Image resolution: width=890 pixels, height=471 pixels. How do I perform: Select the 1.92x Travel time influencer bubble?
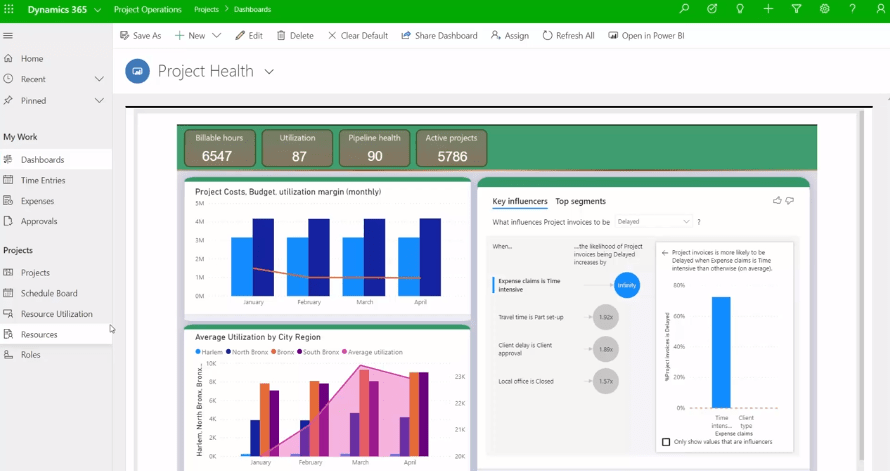pos(604,317)
